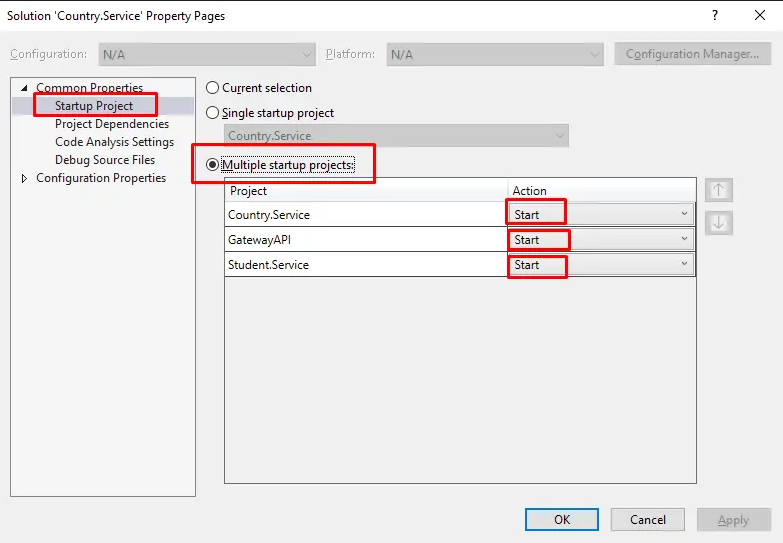Click the Cancel button
This screenshot has width=783, height=543.
pyautogui.click(x=648, y=519)
